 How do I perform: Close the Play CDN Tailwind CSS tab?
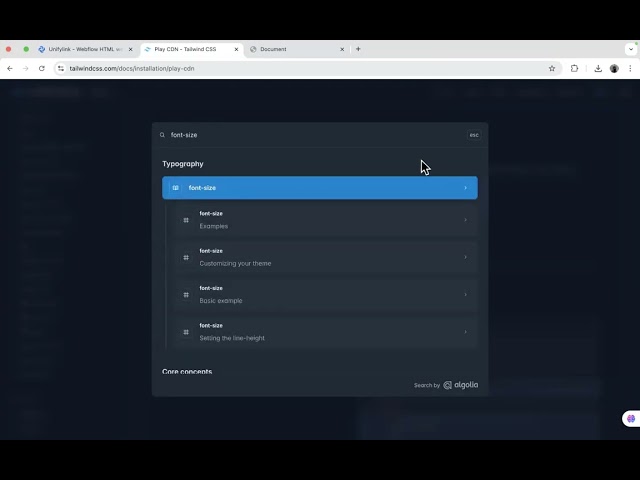[x=236, y=49]
